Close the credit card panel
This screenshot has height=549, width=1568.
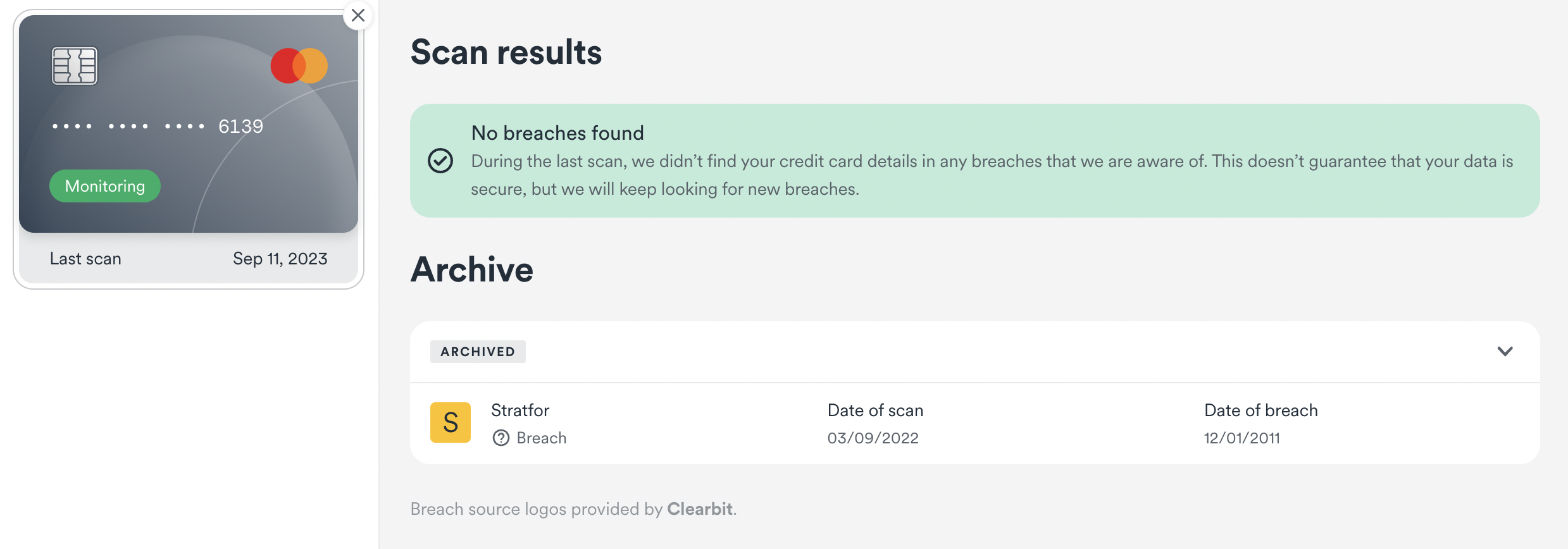(x=358, y=15)
